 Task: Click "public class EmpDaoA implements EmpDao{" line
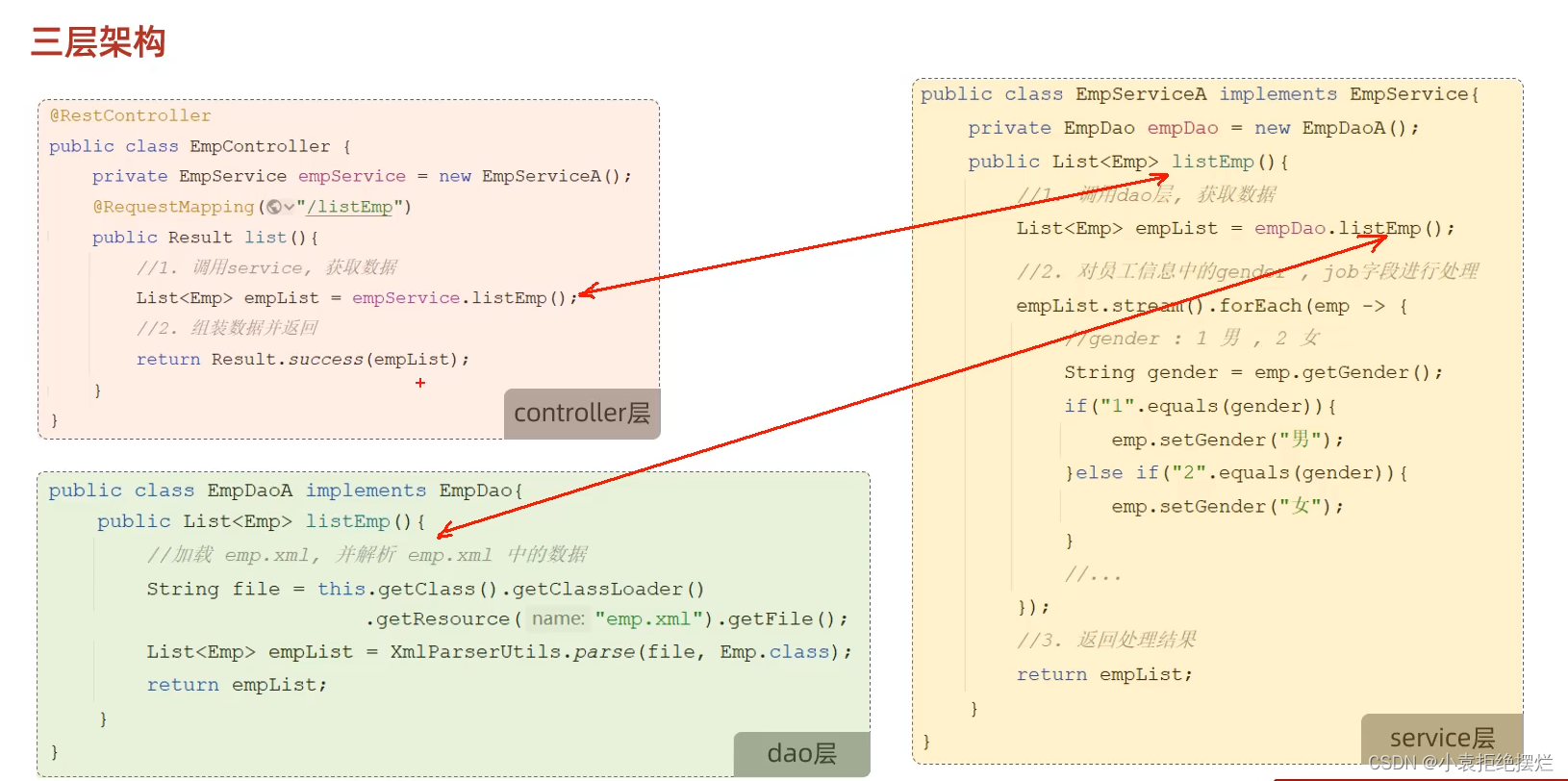(x=286, y=491)
